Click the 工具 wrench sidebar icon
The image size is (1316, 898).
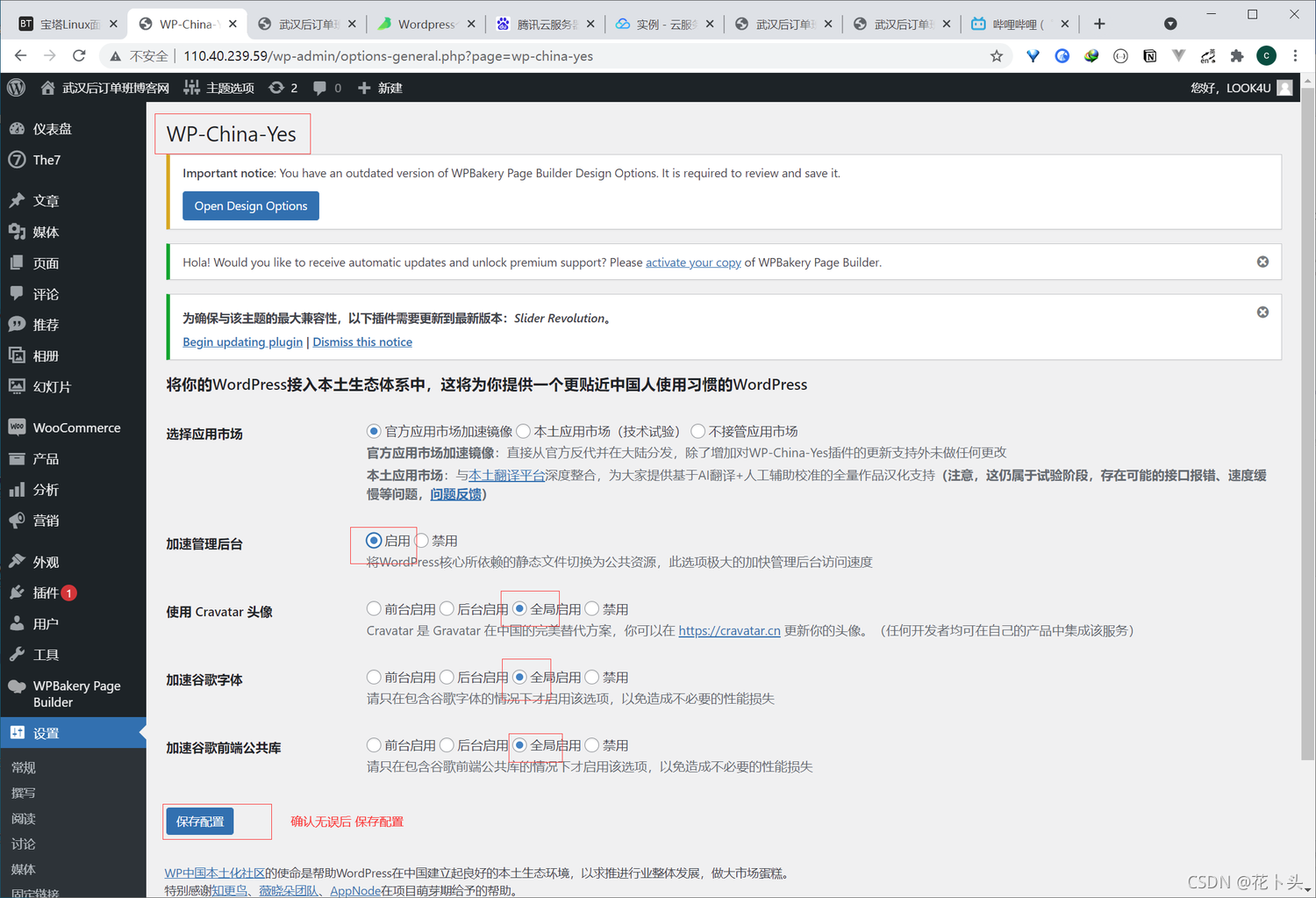point(17,654)
